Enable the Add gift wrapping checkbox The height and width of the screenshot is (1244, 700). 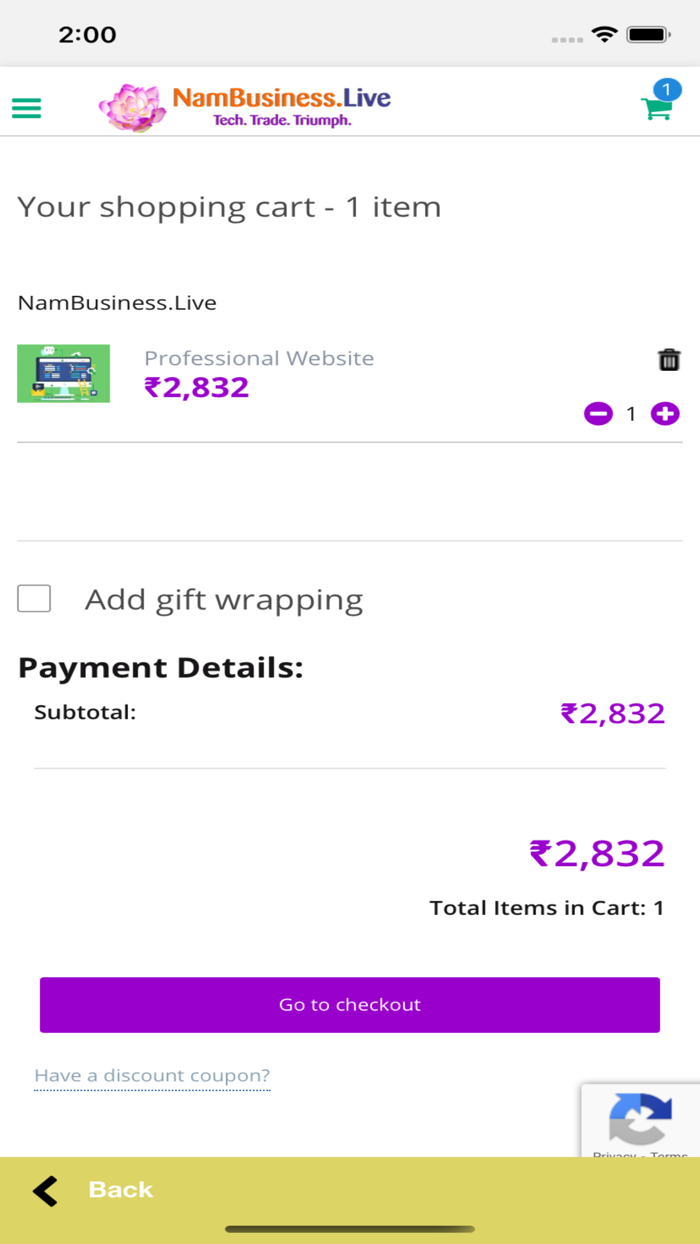point(34,598)
